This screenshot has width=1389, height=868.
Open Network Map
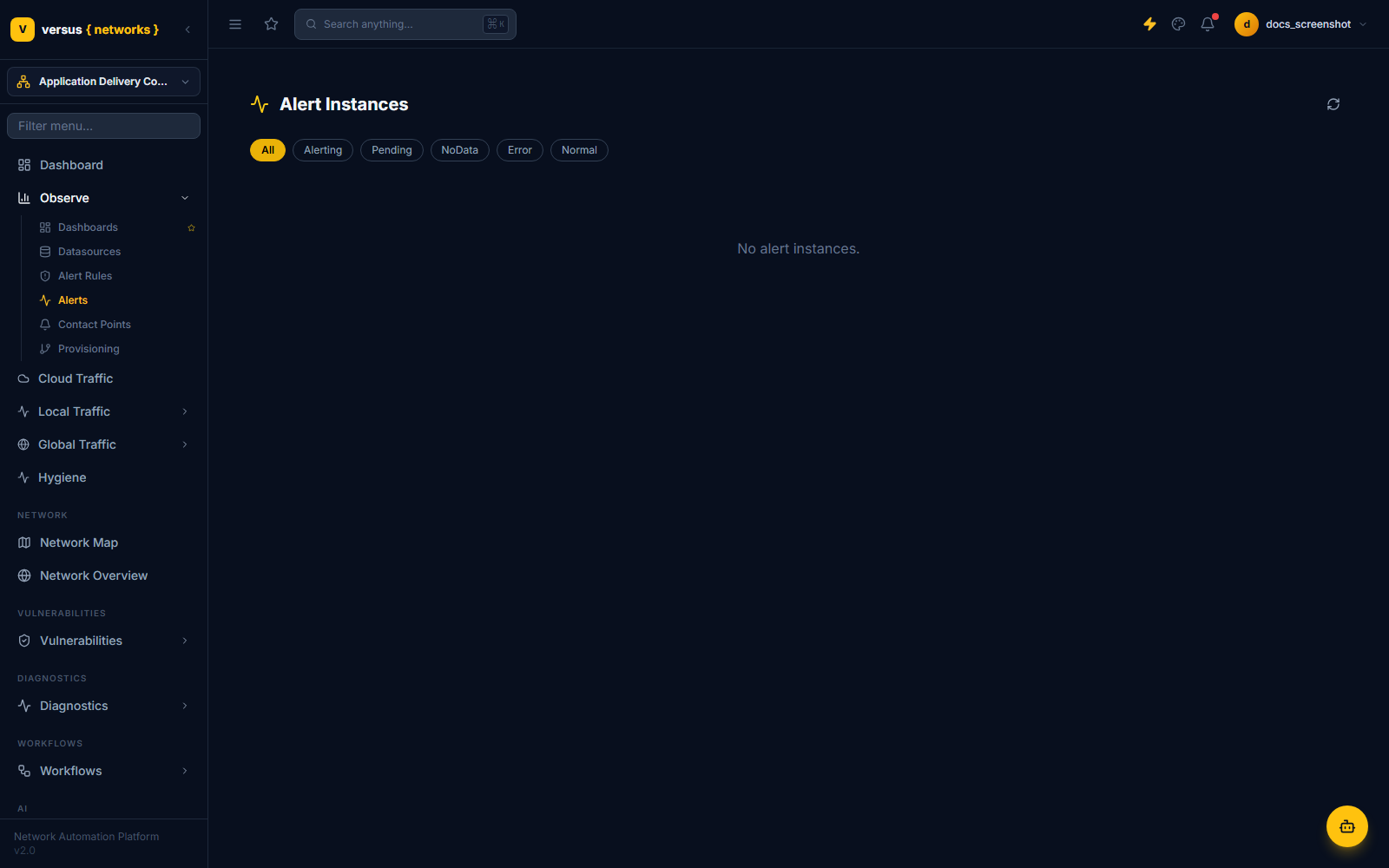[x=103, y=542]
